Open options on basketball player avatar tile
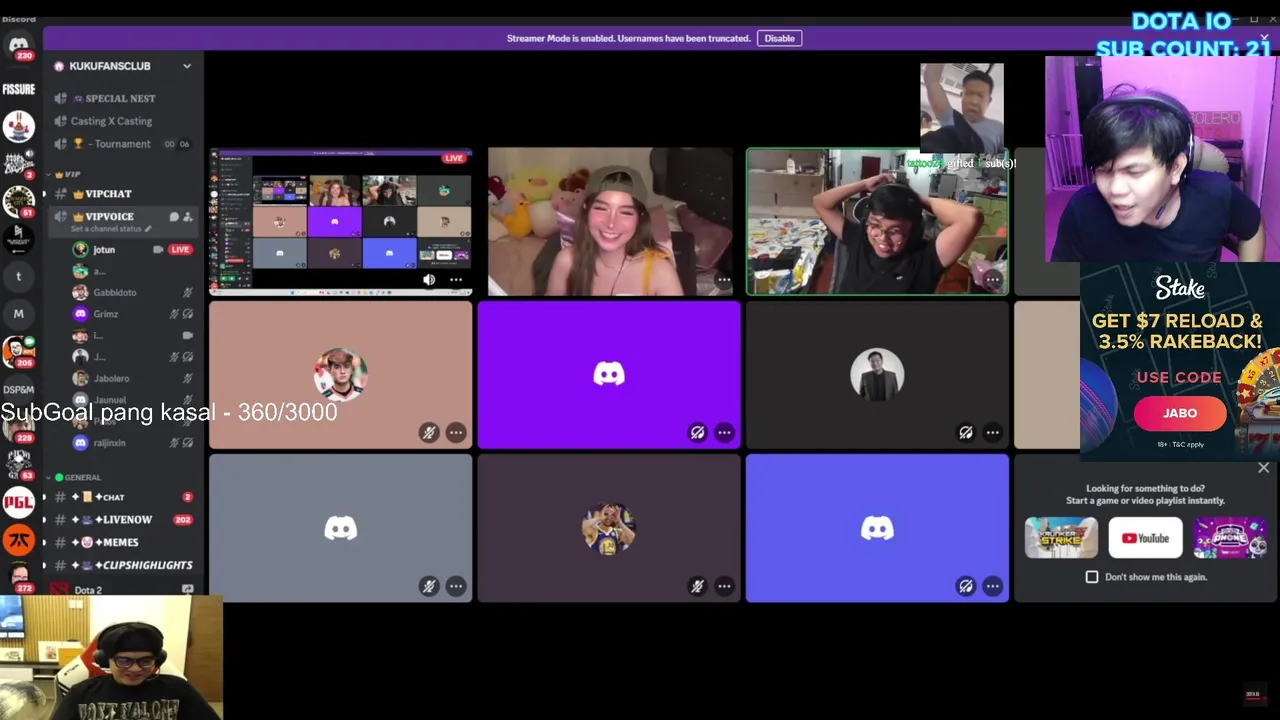The image size is (1280, 720). click(724, 586)
